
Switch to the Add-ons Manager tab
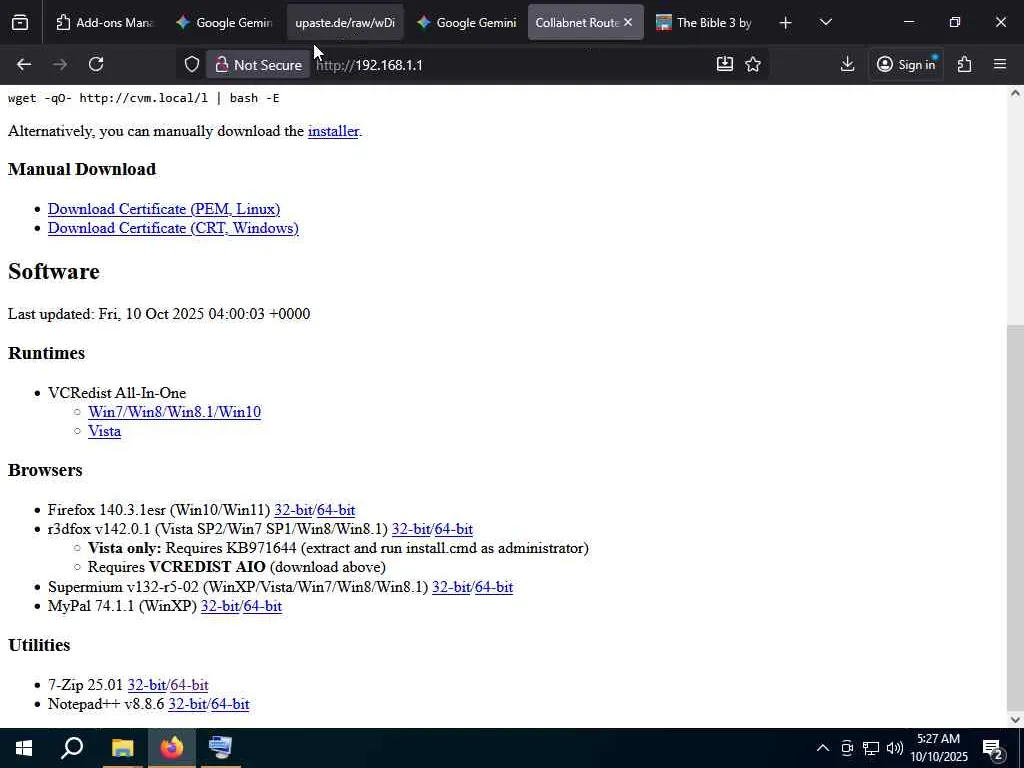tap(104, 22)
